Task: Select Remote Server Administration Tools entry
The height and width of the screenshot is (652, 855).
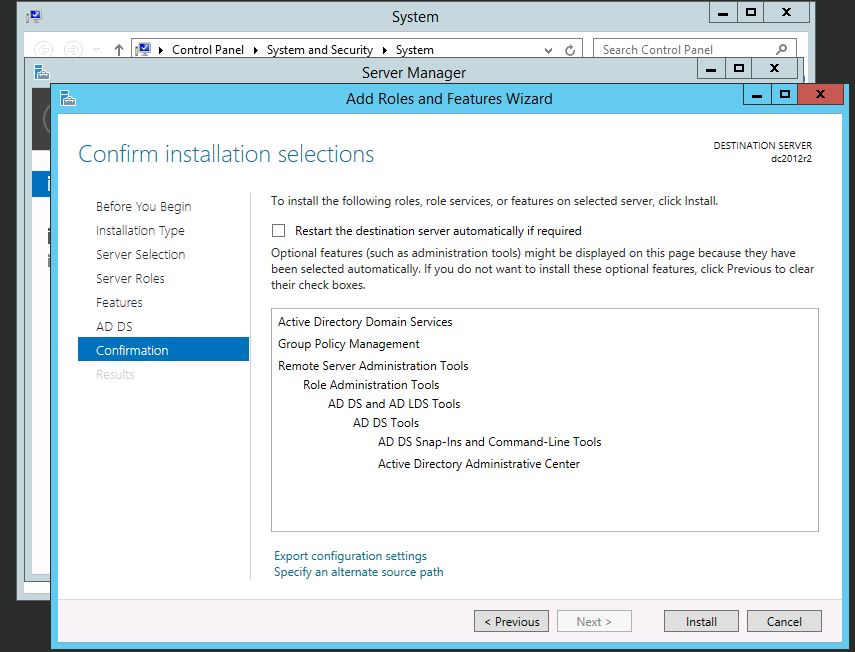Action: click(373, 366)
